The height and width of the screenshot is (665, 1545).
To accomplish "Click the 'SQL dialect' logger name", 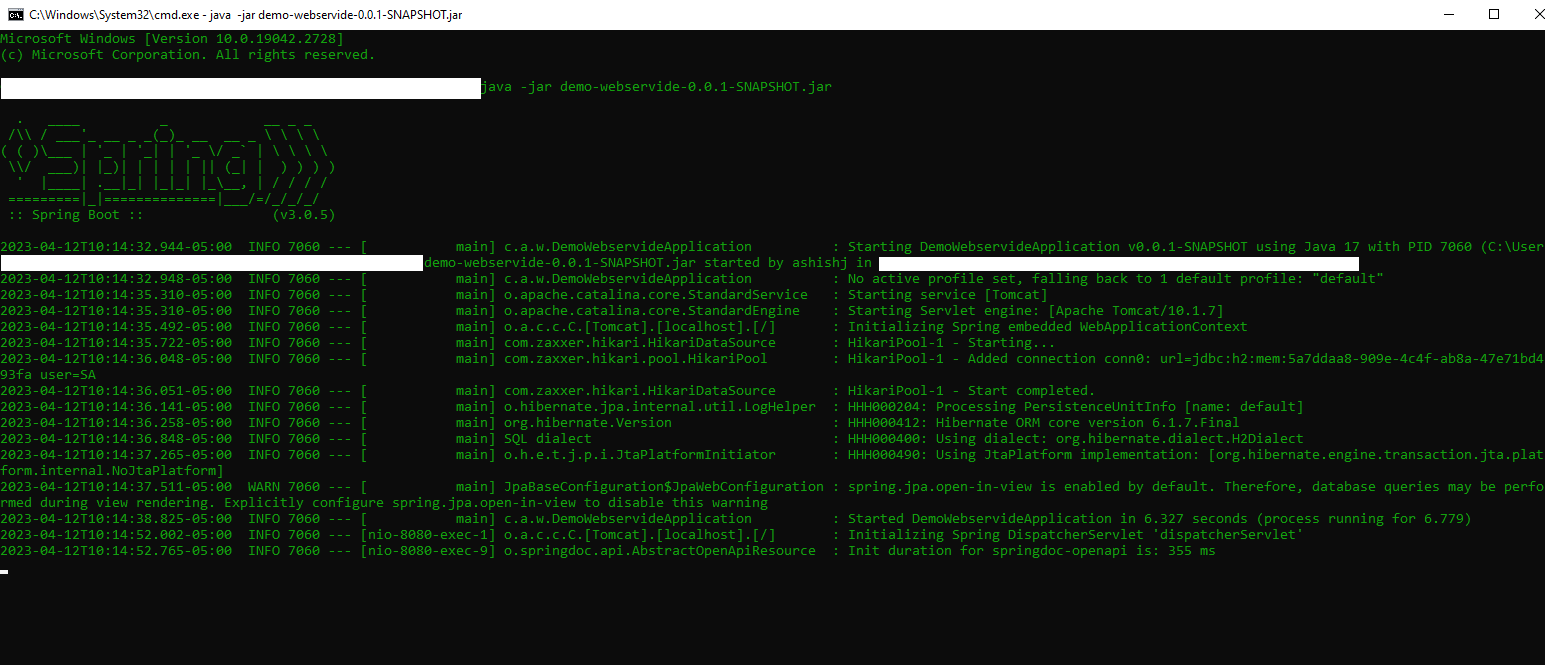I will click(x=548, y=439).
